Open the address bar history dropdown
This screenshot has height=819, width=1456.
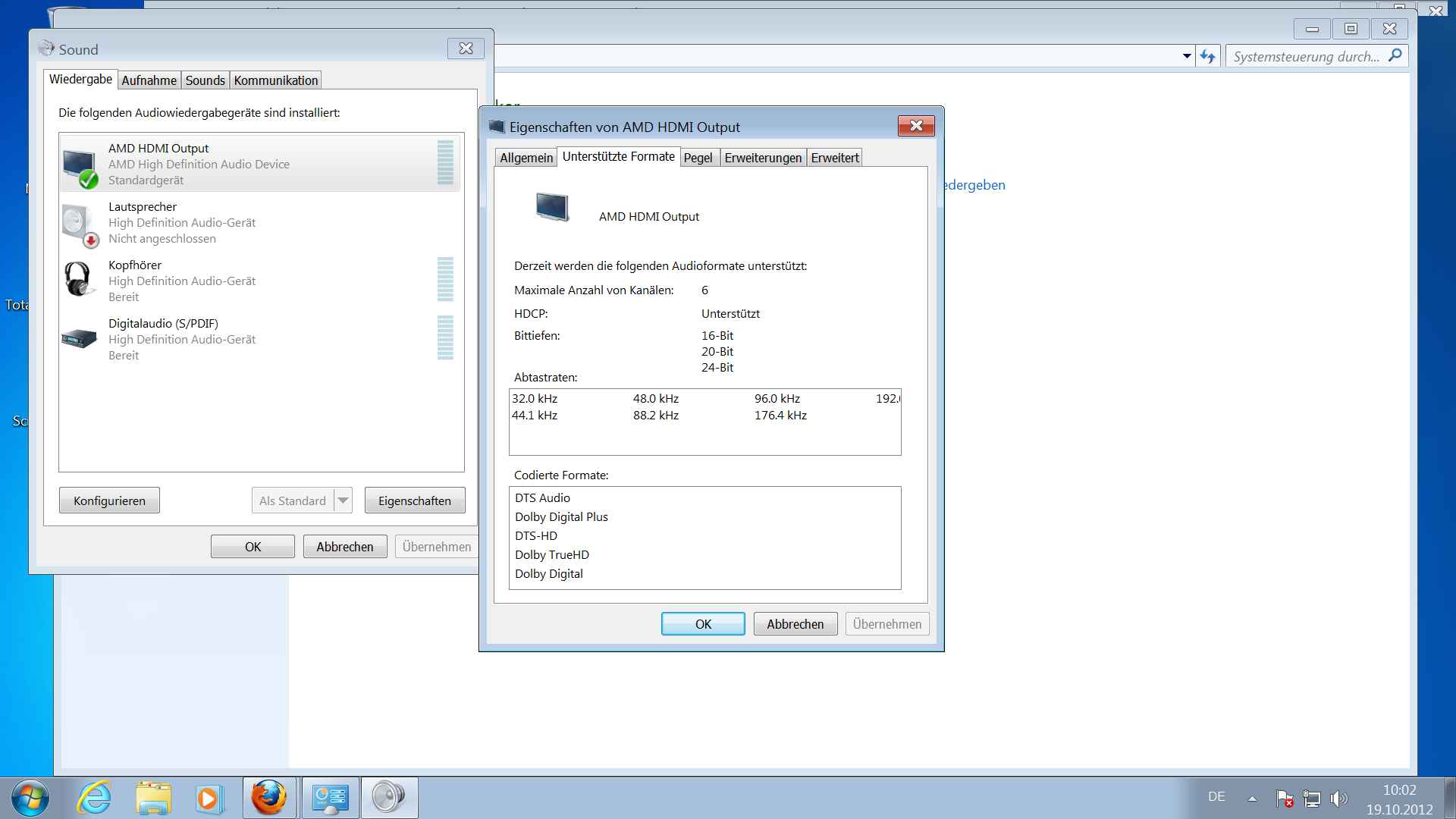click(1187, 56)
